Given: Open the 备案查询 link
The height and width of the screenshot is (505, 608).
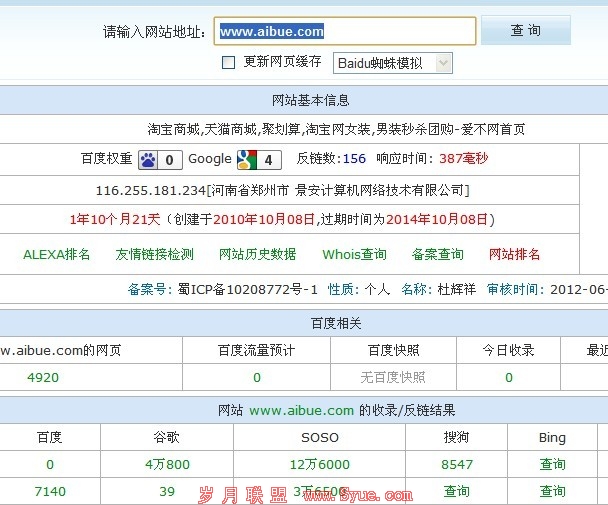Looking at the screenshot, I should [438, 254].
